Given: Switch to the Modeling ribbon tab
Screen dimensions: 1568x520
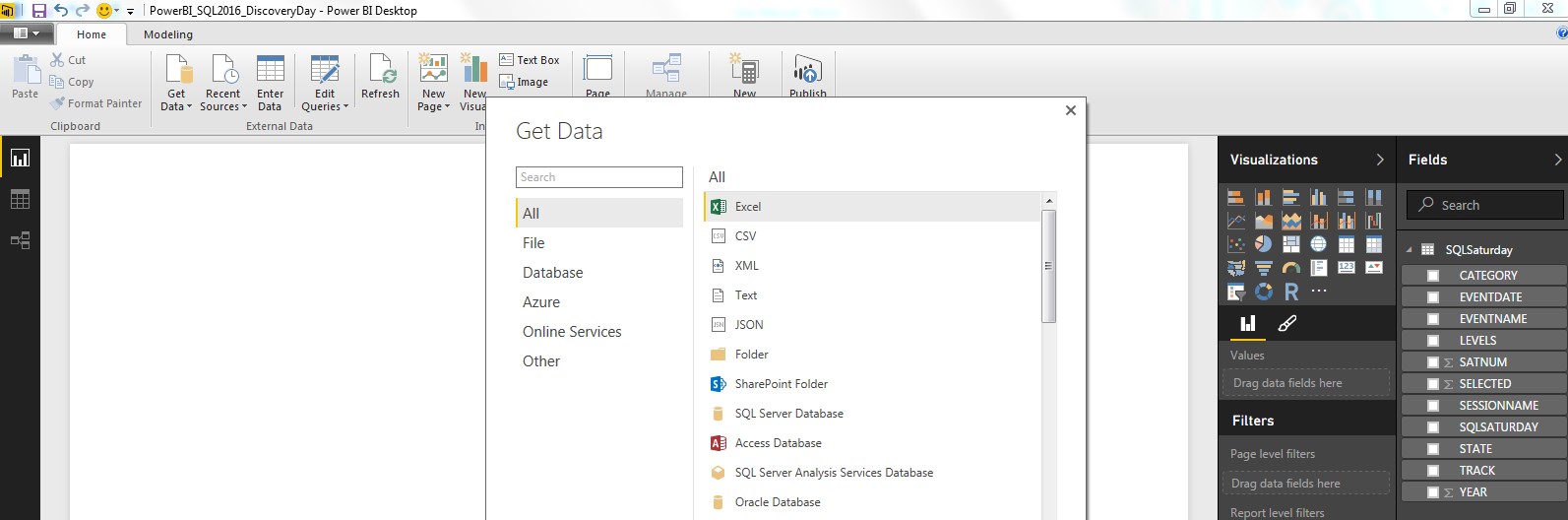Looking at the screenshot, I should [x=168, y=34].
